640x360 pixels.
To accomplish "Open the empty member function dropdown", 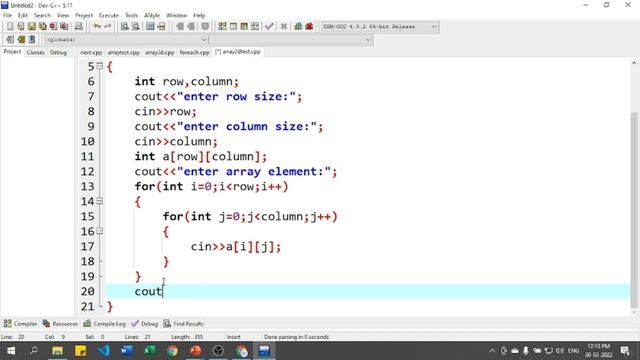I will coord(291,40).
